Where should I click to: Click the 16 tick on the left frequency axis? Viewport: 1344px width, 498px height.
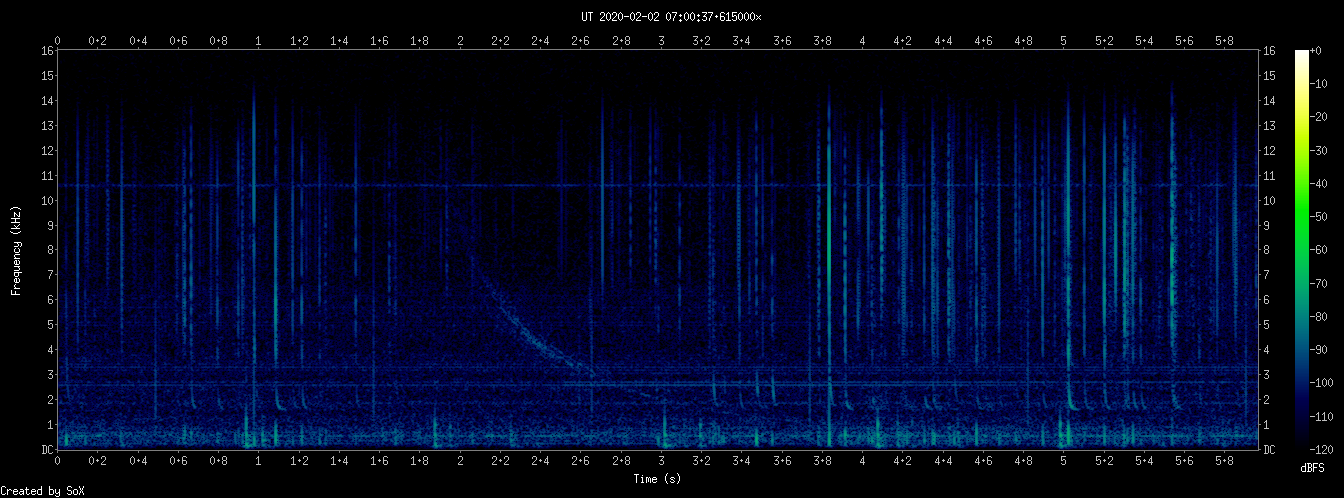pos(47,50)
